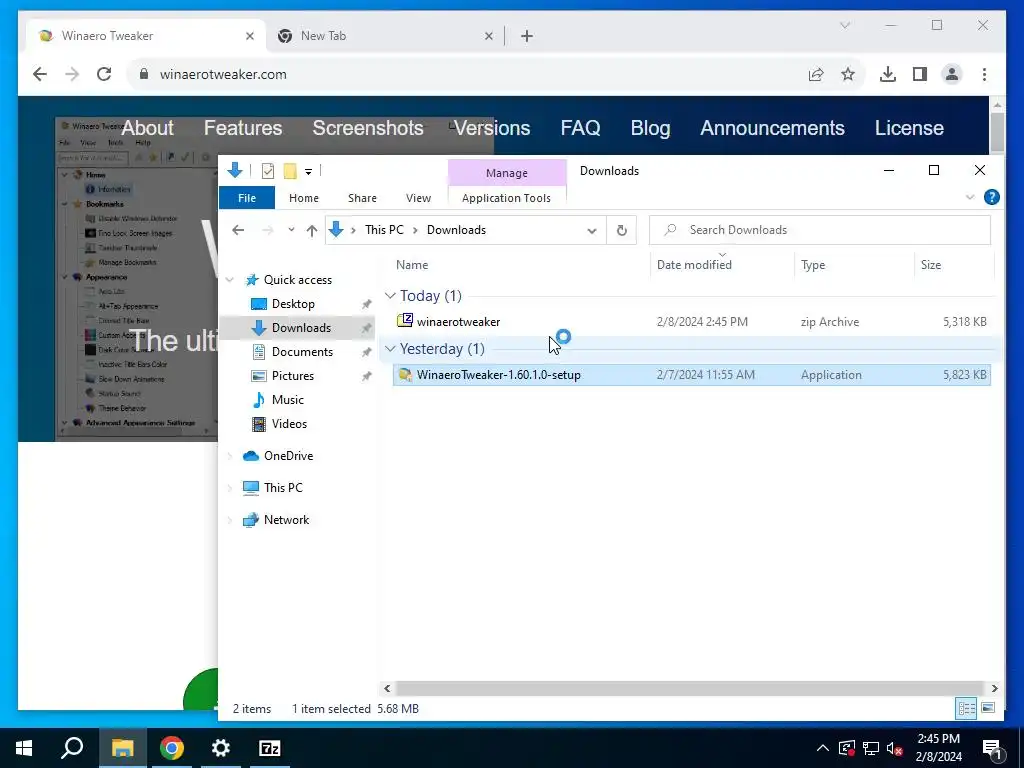
Task: Open Settings gear from the taskbar
Action: tap(221, 748)
